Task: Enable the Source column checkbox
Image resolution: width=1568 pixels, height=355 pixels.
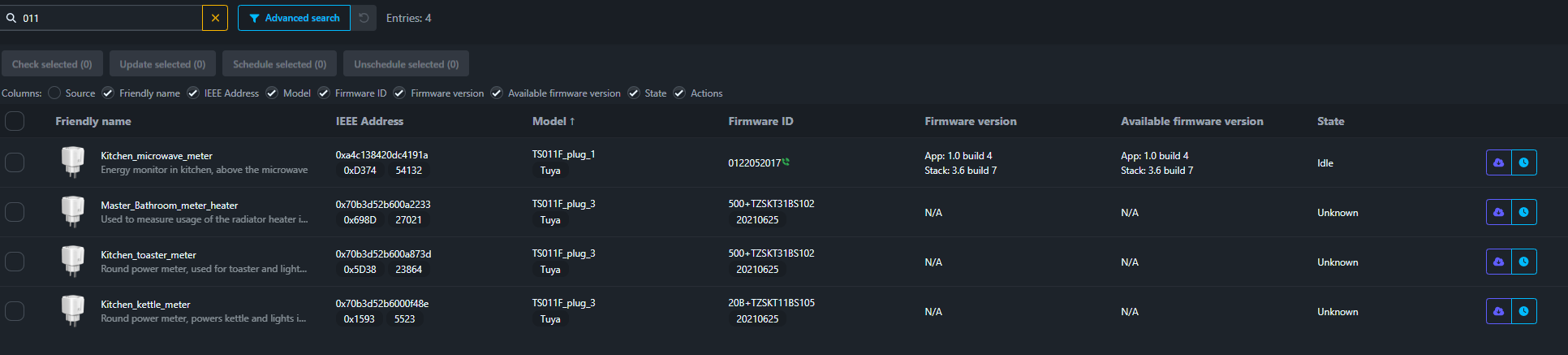Action: point(54,93)
